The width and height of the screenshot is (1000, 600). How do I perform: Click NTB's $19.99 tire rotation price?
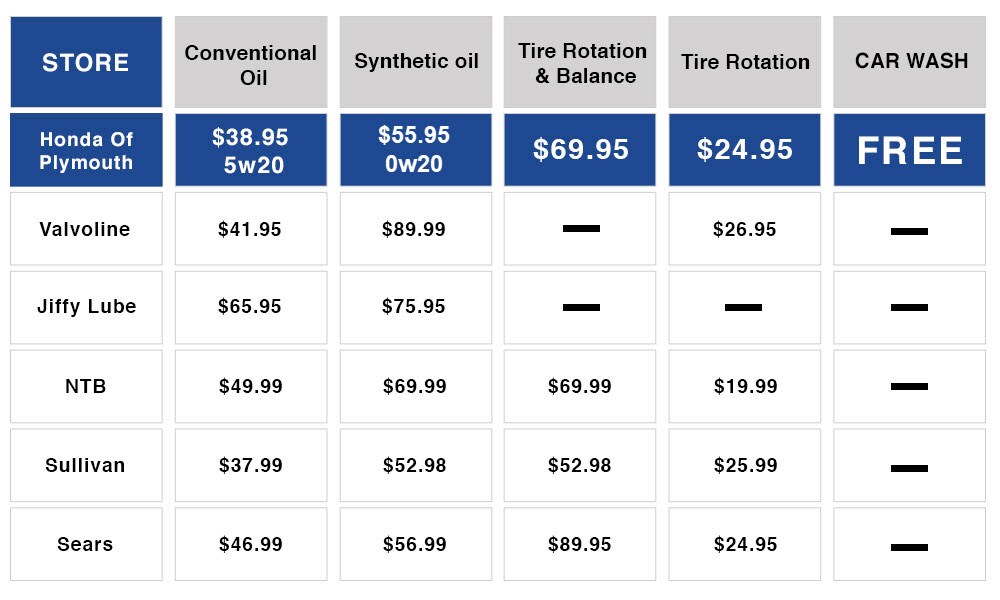[745, 386]
